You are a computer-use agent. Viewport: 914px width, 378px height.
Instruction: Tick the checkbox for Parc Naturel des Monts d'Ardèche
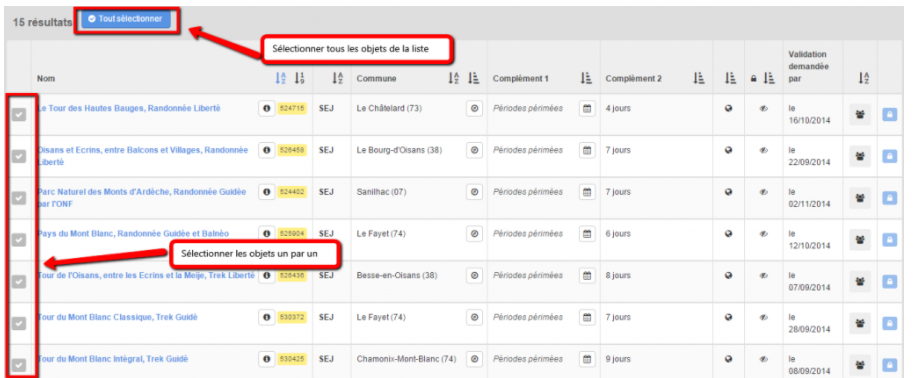(x=19, y=198)
